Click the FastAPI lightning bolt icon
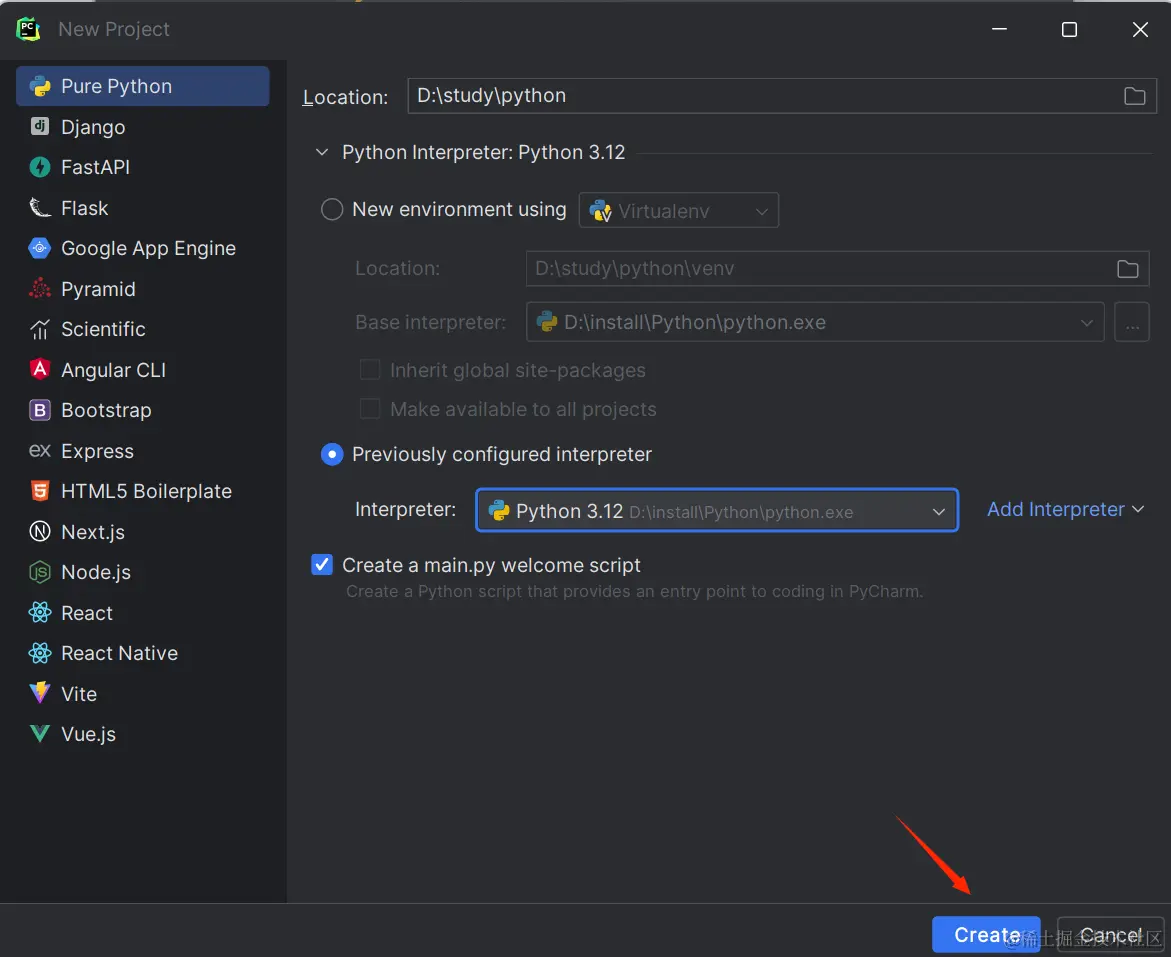Screen dimensions: 1171x957 [x=40, y=167]
